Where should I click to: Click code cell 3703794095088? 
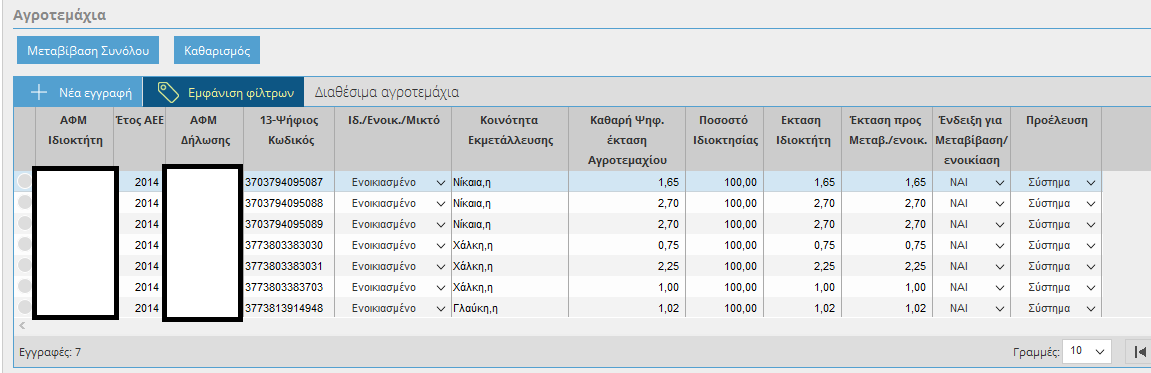tap(289, 203)
